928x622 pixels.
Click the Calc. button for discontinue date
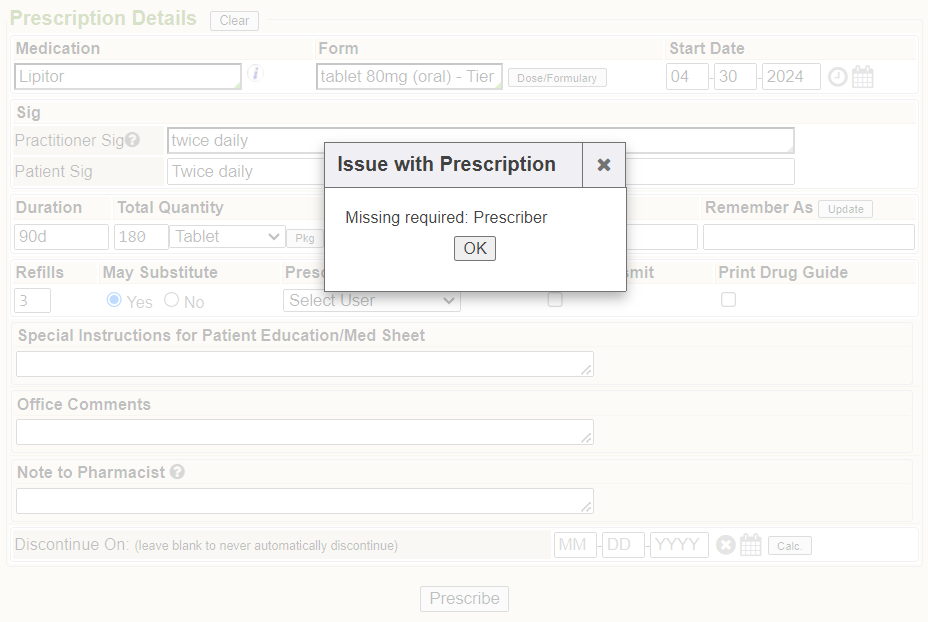[790, 546]
